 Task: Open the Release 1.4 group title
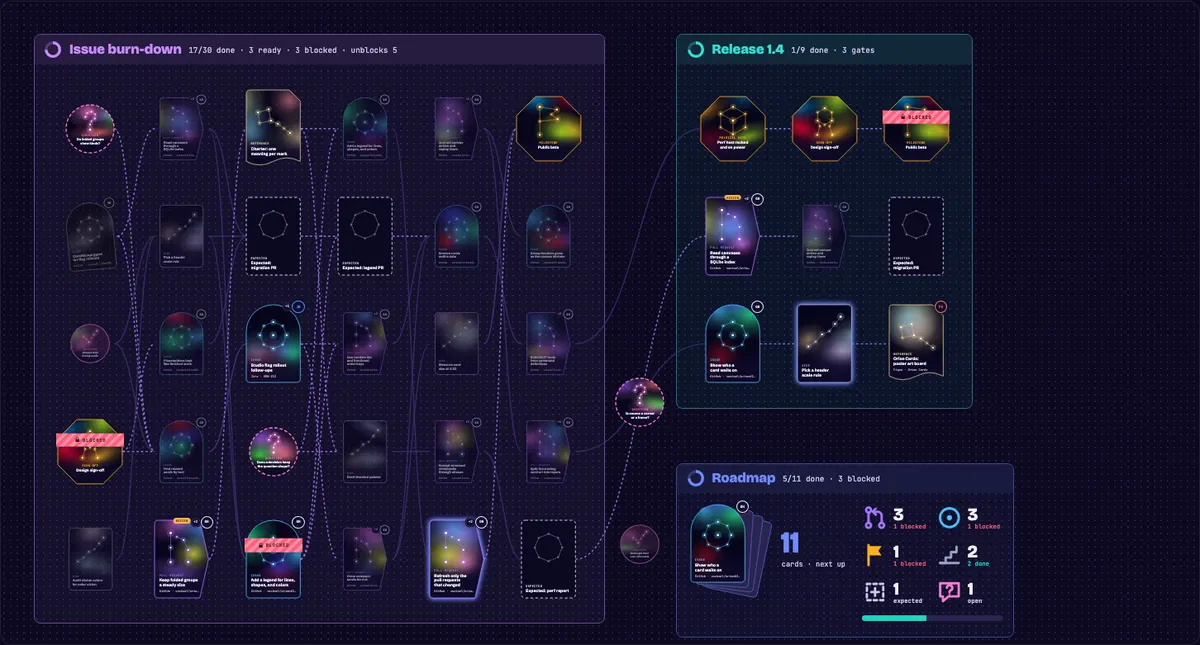[x=747, y=49]
